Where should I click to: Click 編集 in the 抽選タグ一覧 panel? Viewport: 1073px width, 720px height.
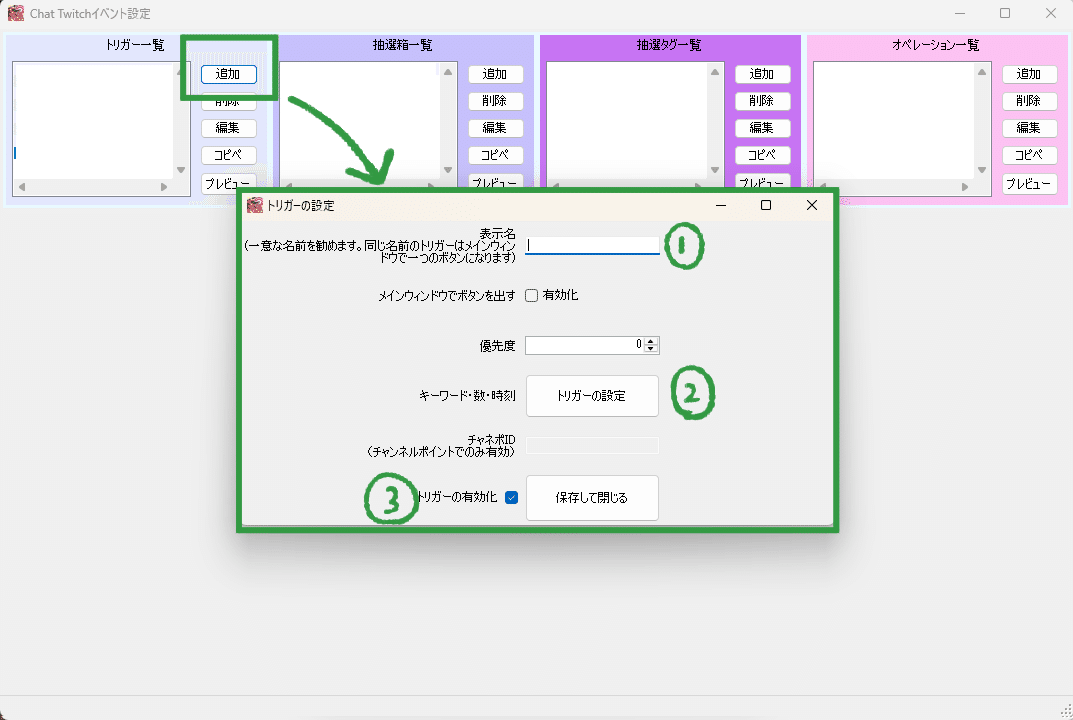click(762, 127)
